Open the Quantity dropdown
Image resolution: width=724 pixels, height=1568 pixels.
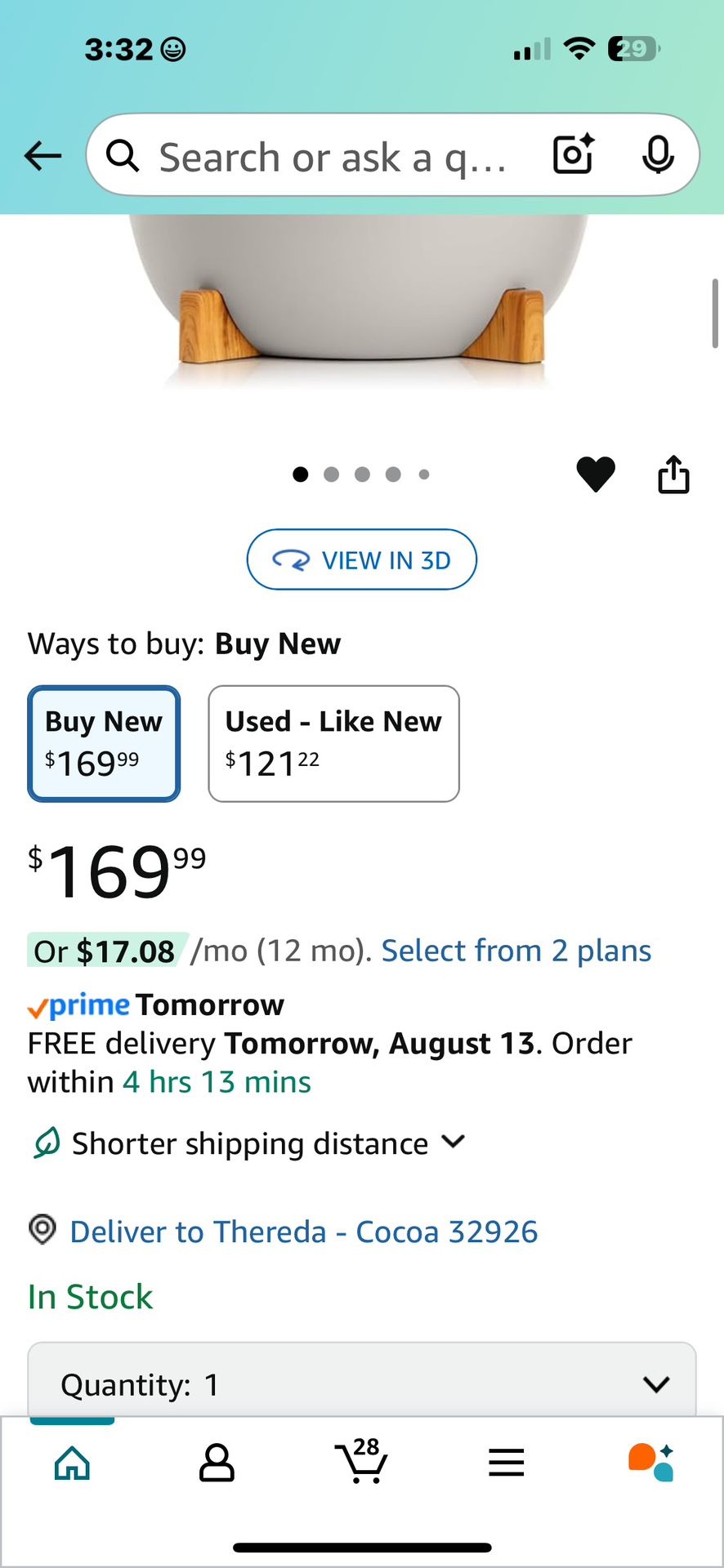pos(361,1383)
